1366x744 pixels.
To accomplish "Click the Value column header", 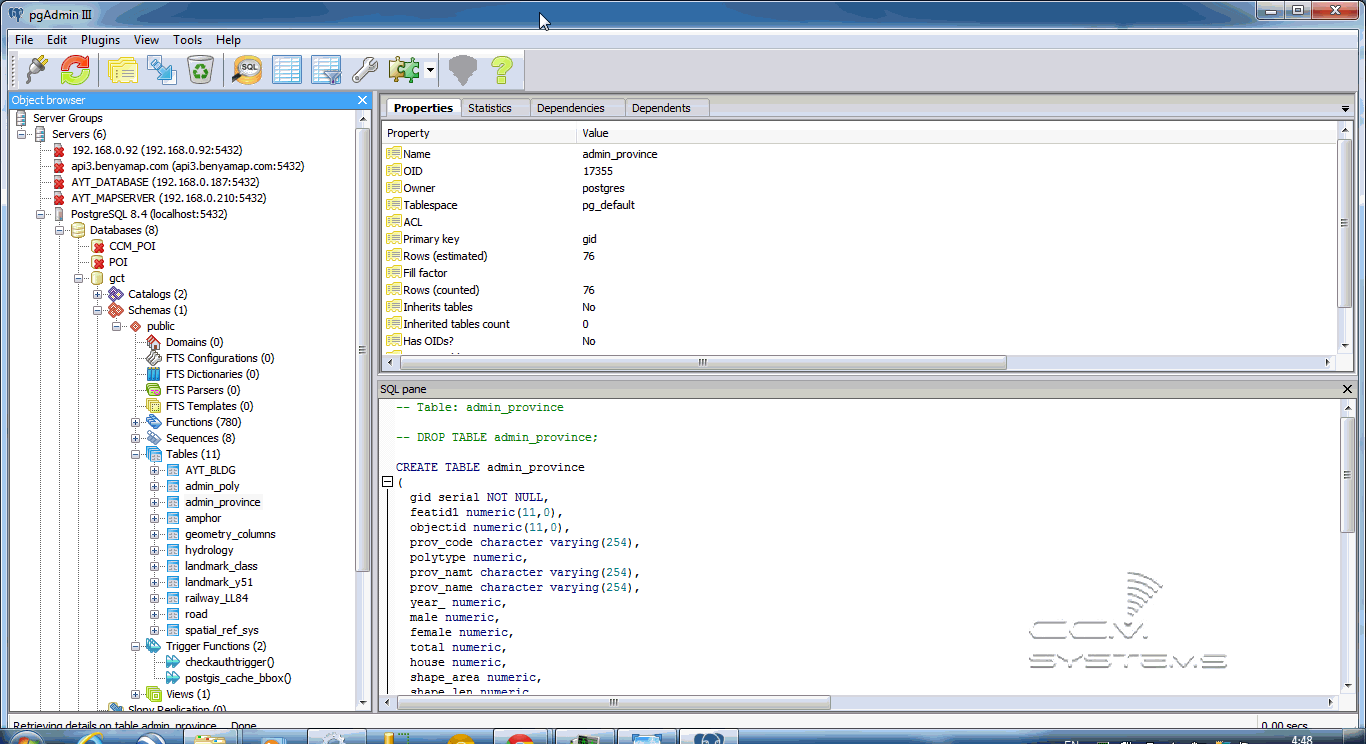I will (x=957, y=133).
